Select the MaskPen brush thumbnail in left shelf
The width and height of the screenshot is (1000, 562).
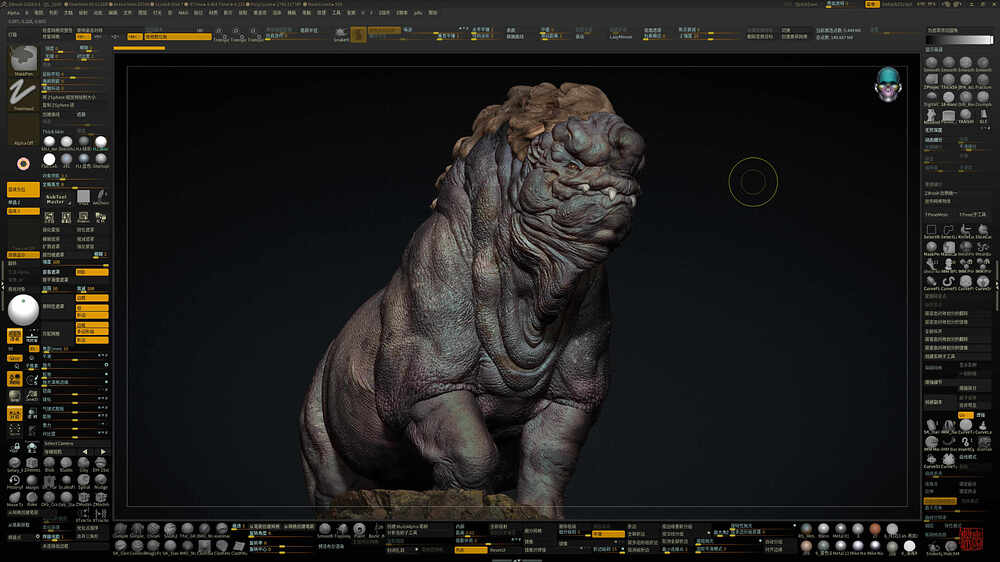(x=24, y=60)
